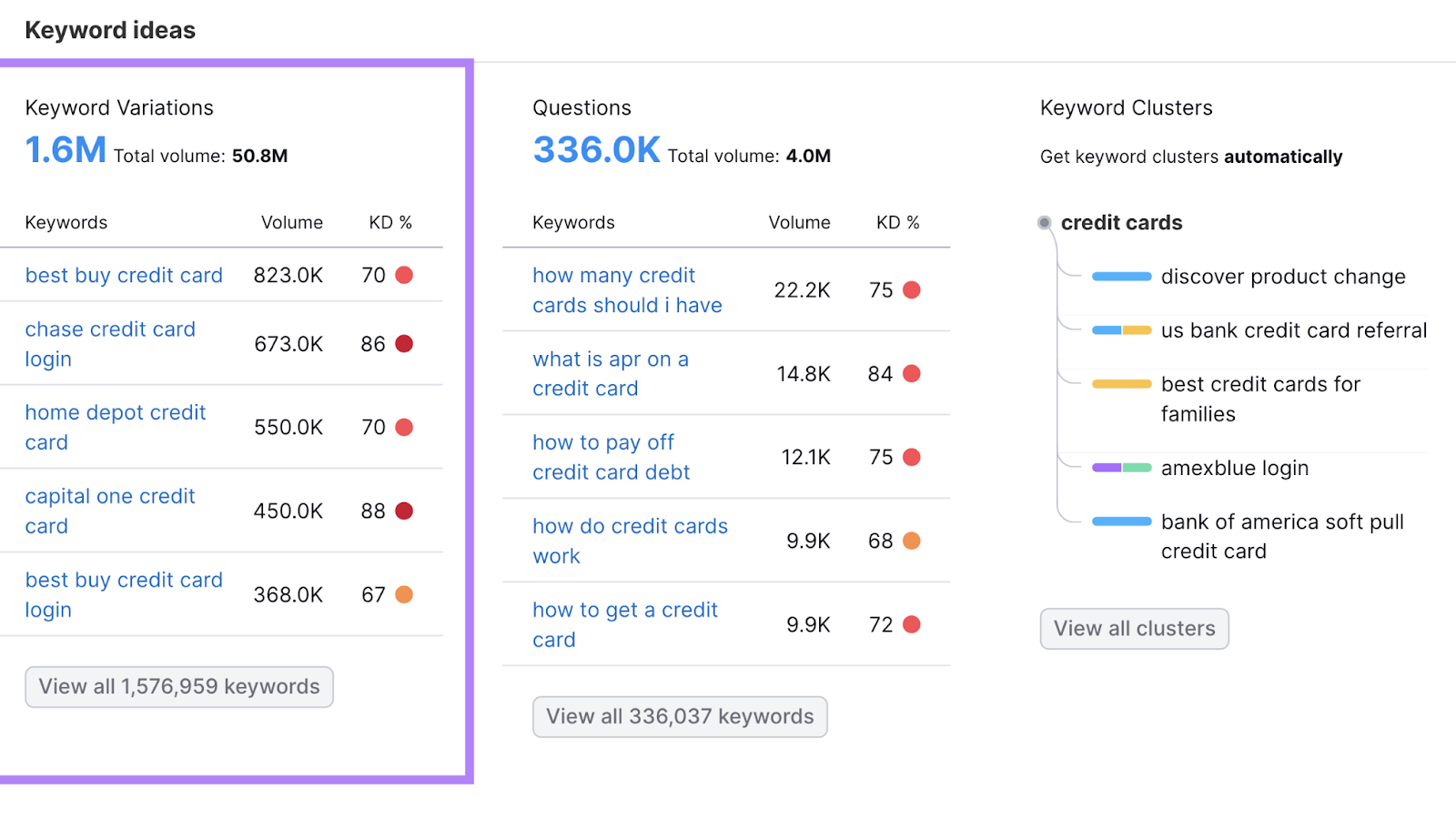Screen dimensions: 1456x840
Task: Click the orange KD indicator for "best buy credit card login"
Action: [404, 594]
